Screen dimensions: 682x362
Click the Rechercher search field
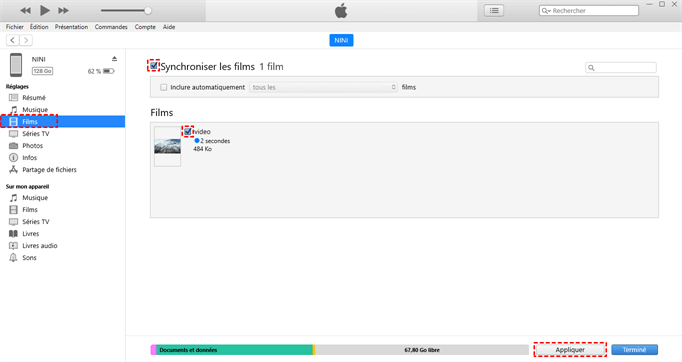589,10
